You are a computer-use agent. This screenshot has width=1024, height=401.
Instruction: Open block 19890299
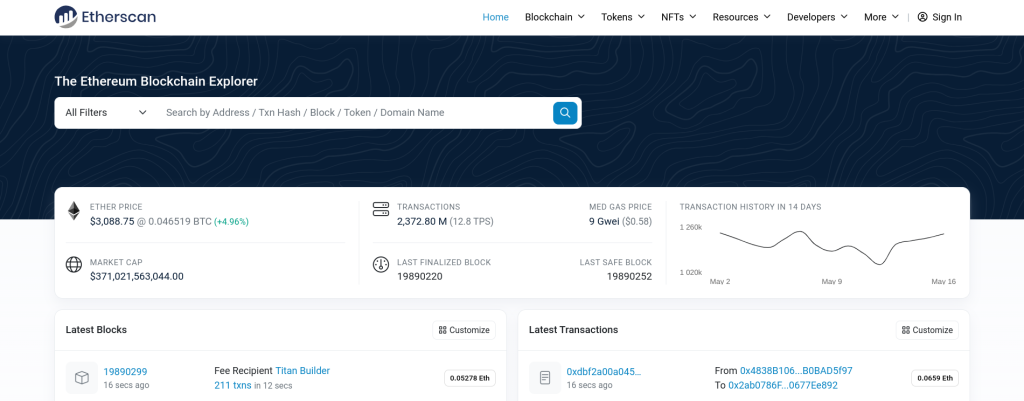[125, 372]
